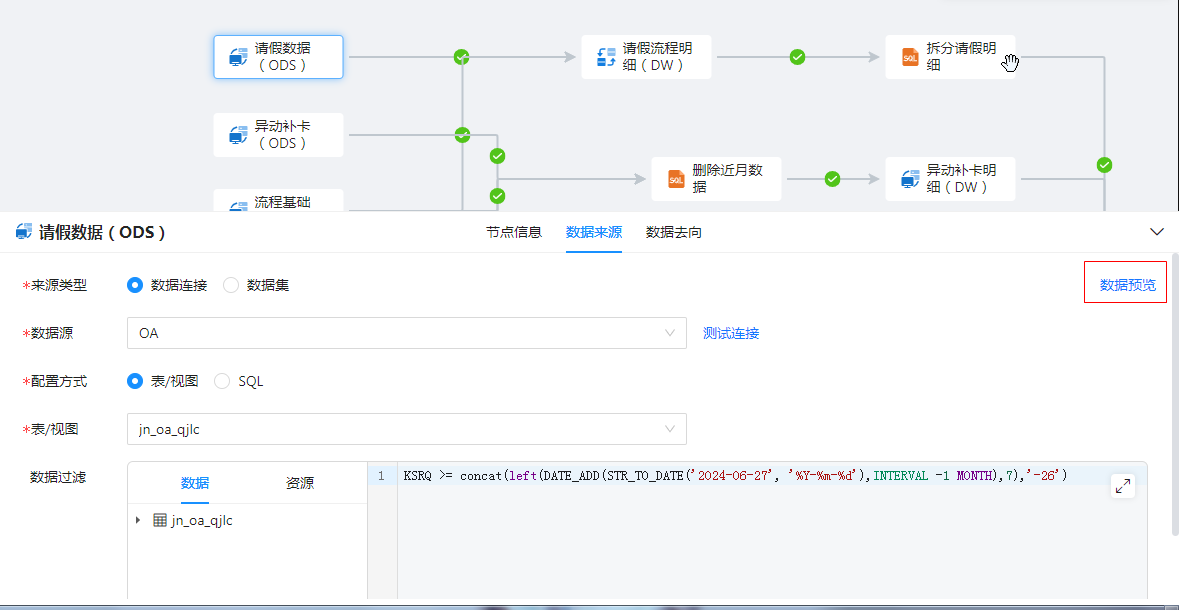The width and height of the screenshot is (1179, 610).
Task: Switch to the 节点信息 tab
Action: (514, 232)
